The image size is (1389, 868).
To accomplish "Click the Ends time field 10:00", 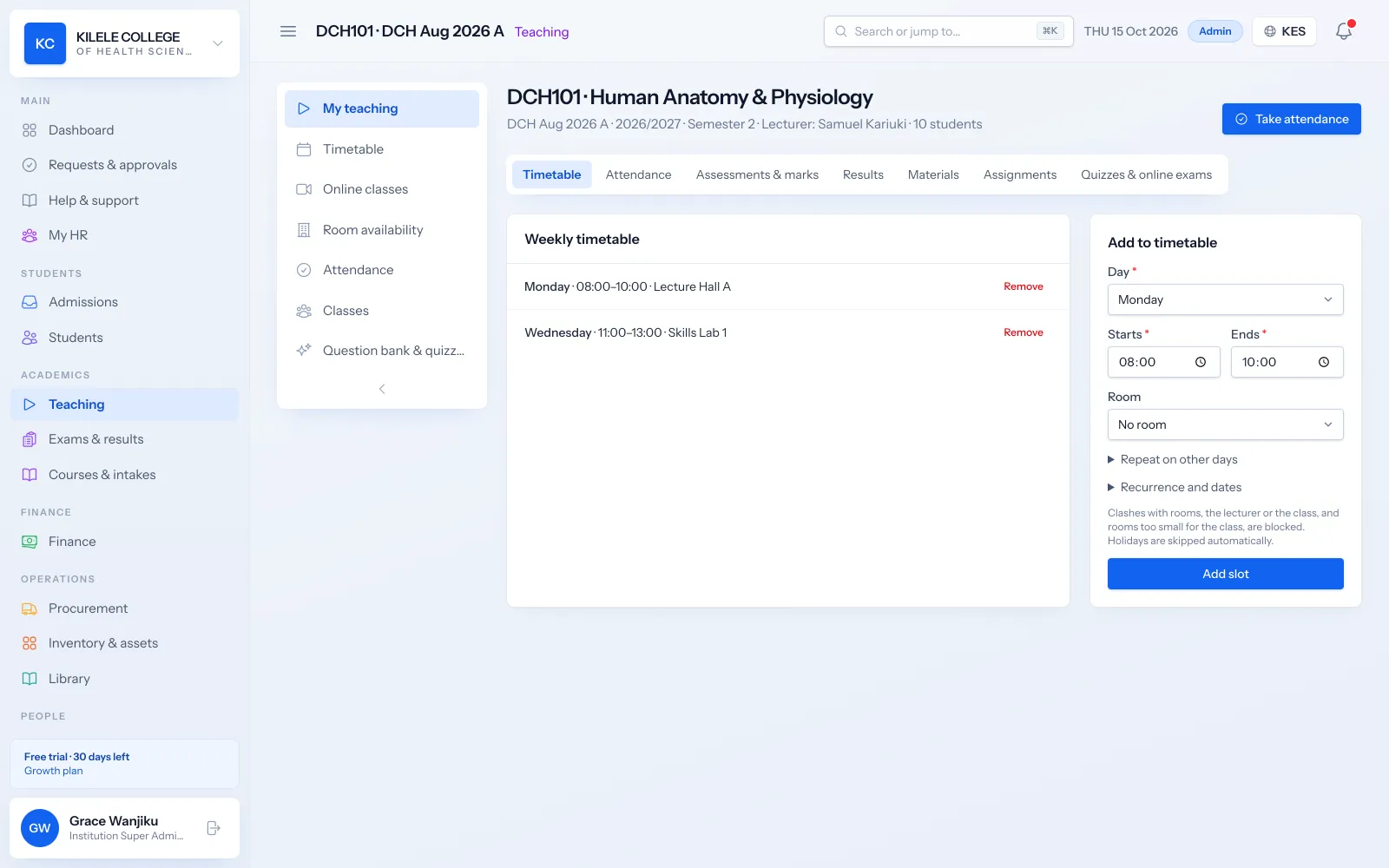I will point(1287,362).
